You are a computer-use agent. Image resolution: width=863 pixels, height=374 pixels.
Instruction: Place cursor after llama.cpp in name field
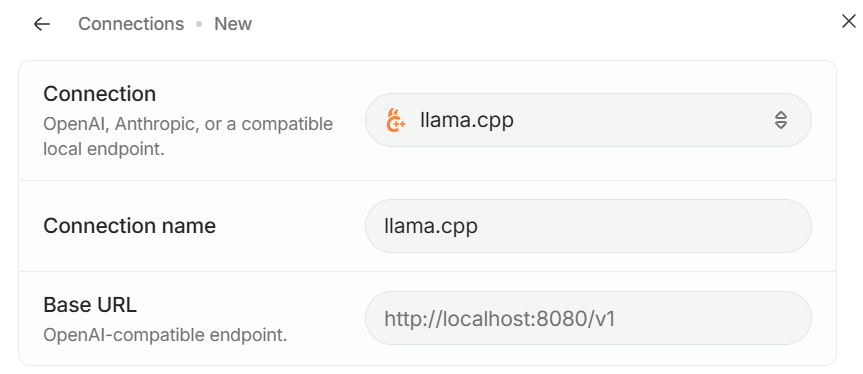[479, 226]
